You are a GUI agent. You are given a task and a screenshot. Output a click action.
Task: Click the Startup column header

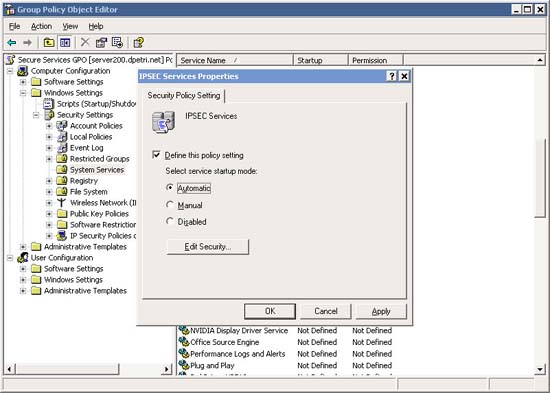(321, 60)
